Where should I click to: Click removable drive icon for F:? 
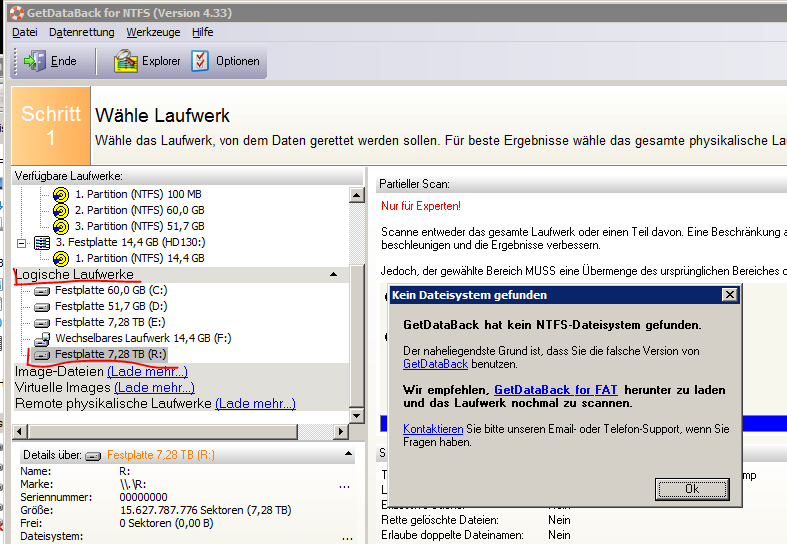42,339
